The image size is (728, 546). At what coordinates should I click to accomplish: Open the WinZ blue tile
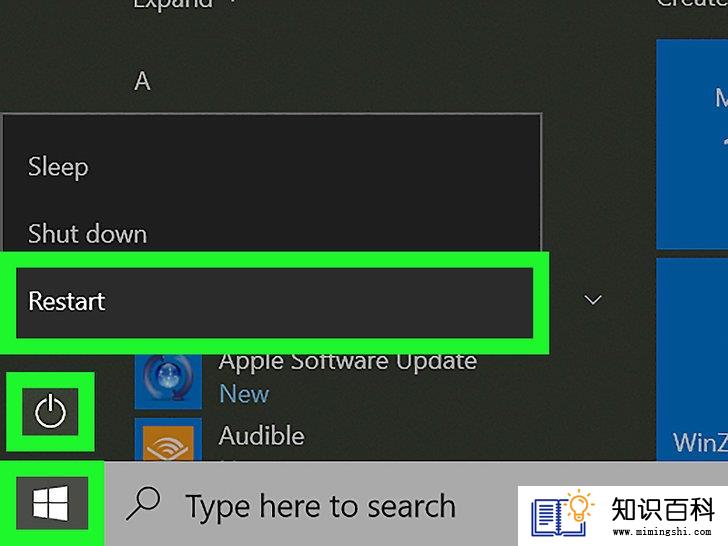point(692,358)
